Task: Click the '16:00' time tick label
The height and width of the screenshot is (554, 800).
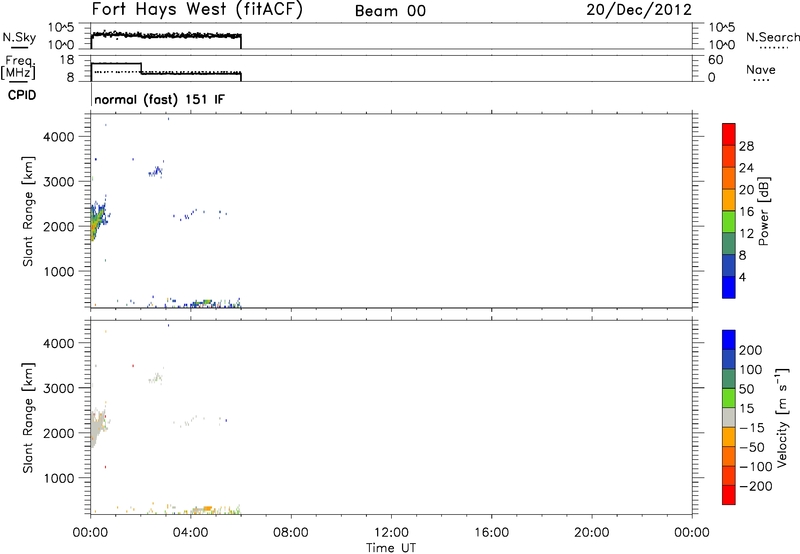Action: point(491,533)
